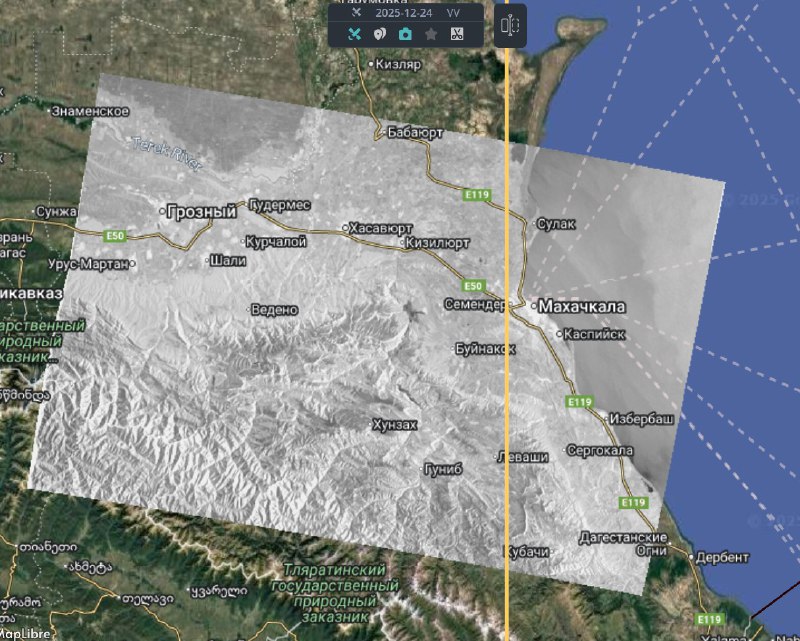Screen dimensions: 800x641
Task: Click the Terek River label
Action: pyautogui.click(x=168, y=150)
